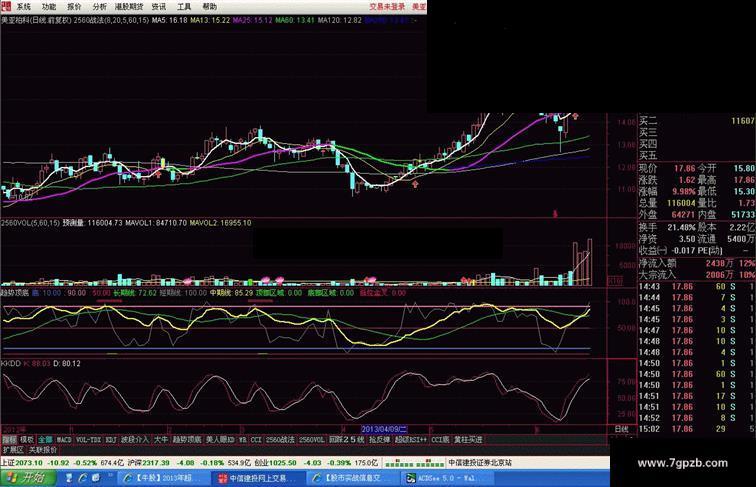Click the 买二 order book row

tap(696, 121)
